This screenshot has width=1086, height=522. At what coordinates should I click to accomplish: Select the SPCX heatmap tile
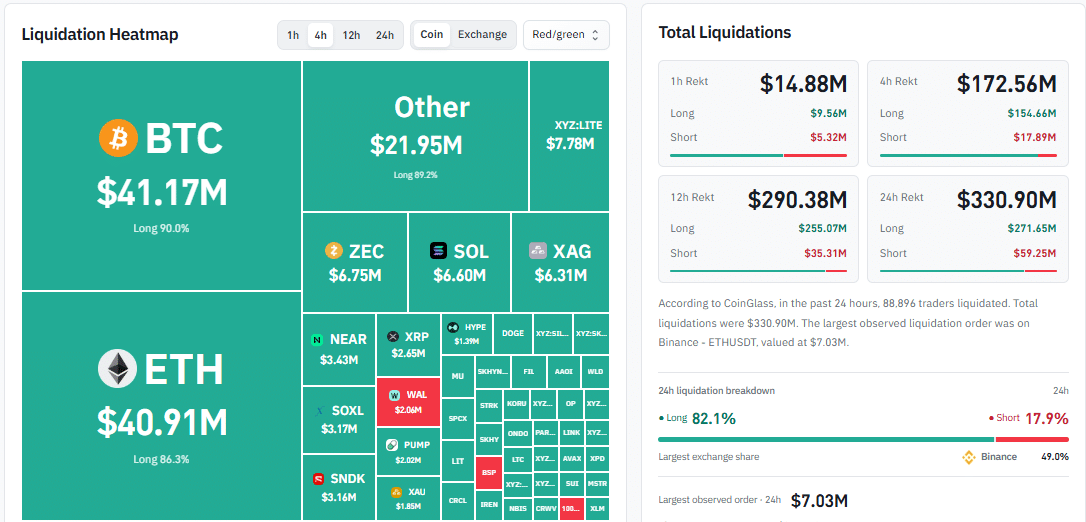457,419
